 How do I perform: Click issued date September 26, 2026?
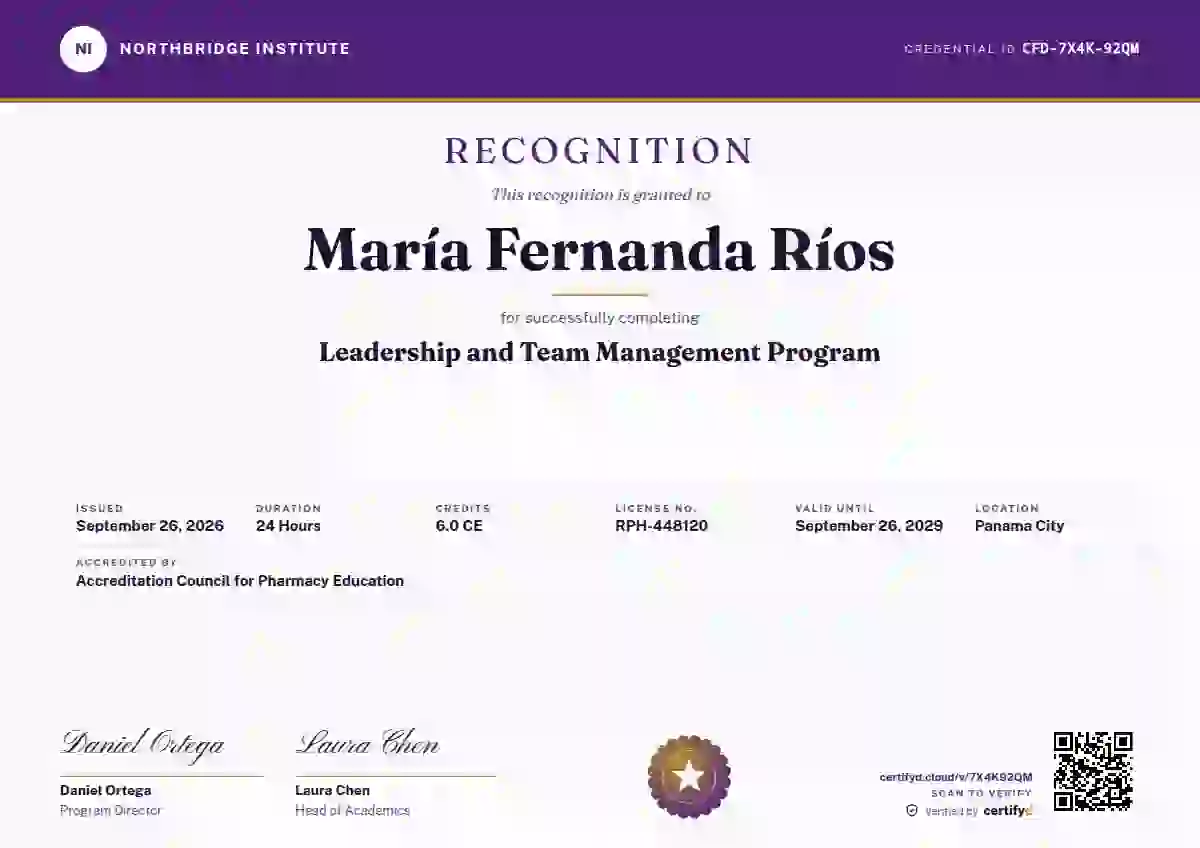[150, 526]
